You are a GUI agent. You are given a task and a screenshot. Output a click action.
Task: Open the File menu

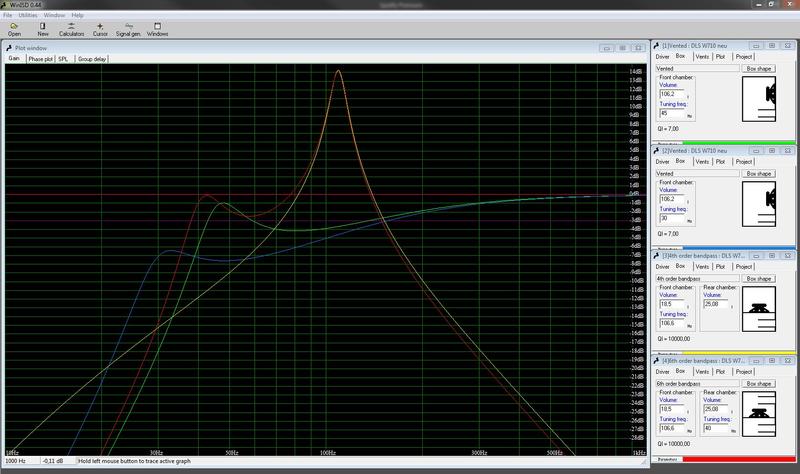(x=8, y=15)
